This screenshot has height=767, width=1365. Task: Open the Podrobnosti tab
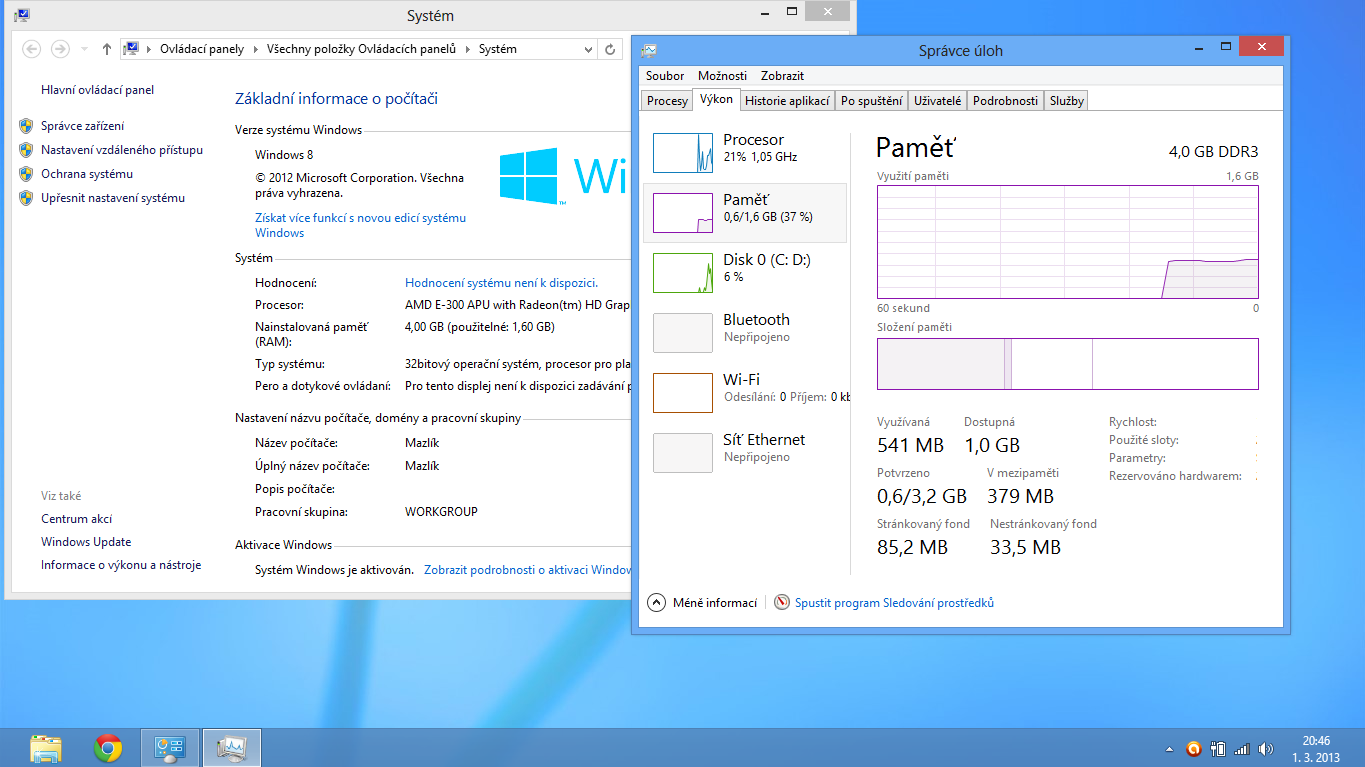(x=1005, y=101)
